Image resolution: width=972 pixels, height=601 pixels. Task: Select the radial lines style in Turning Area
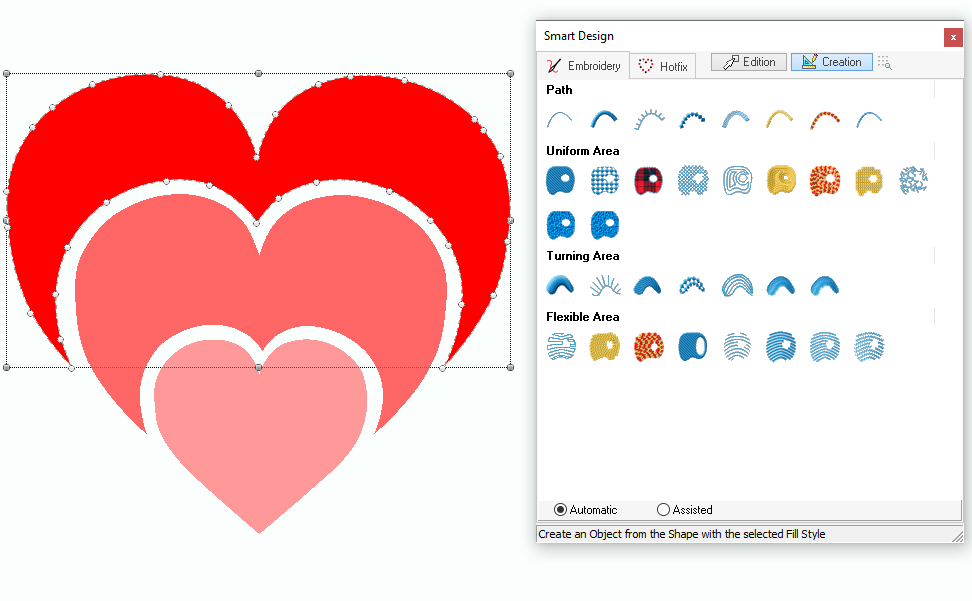[604, 286]
